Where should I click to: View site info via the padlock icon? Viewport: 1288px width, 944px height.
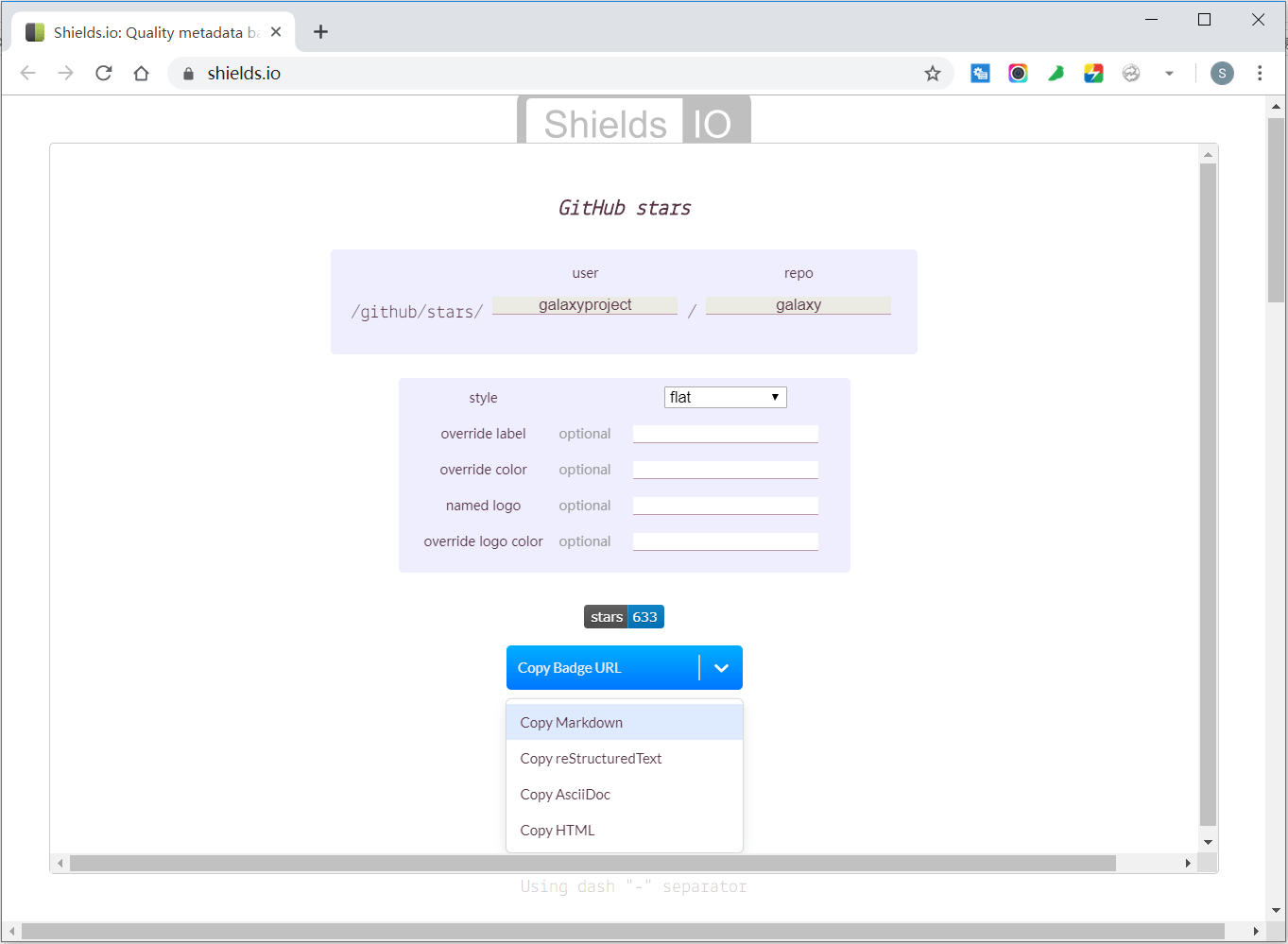[188, 74]
